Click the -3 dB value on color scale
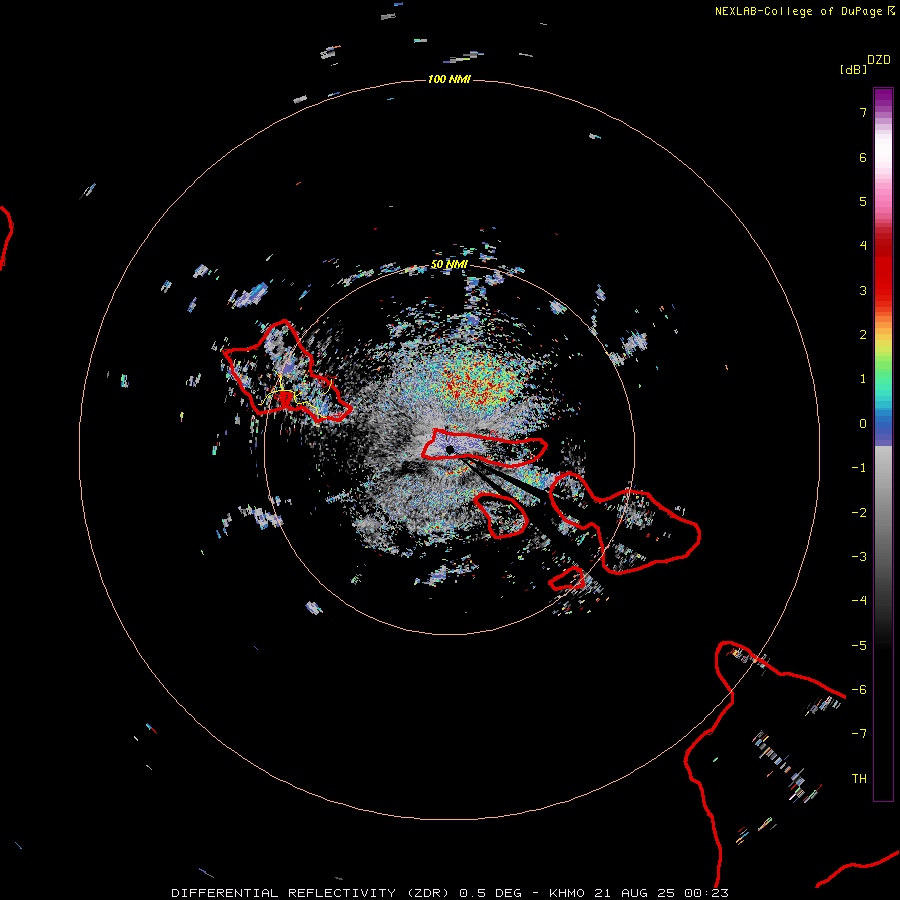900x900 pixels. 859,556
